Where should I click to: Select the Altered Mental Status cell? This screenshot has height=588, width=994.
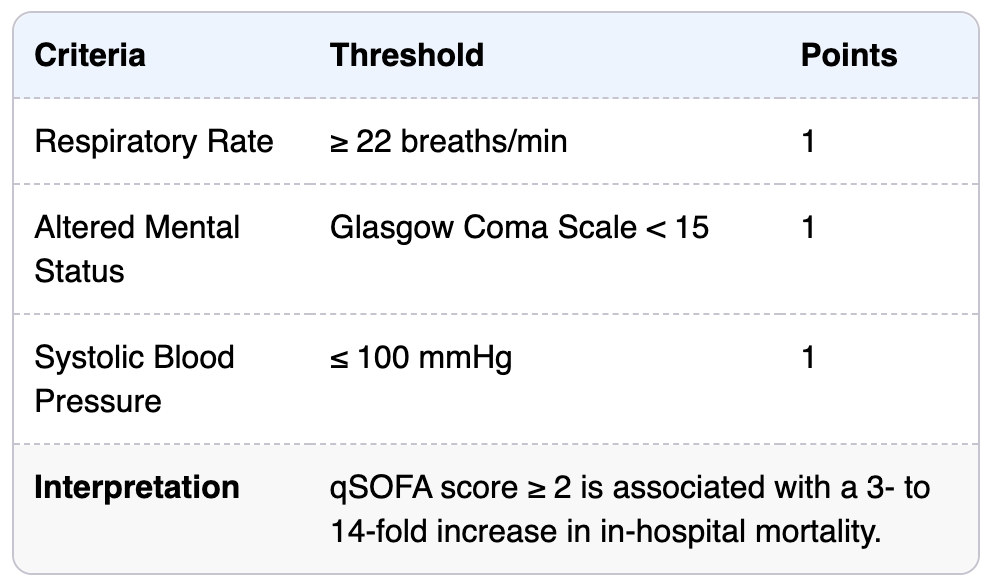(137, 249)
